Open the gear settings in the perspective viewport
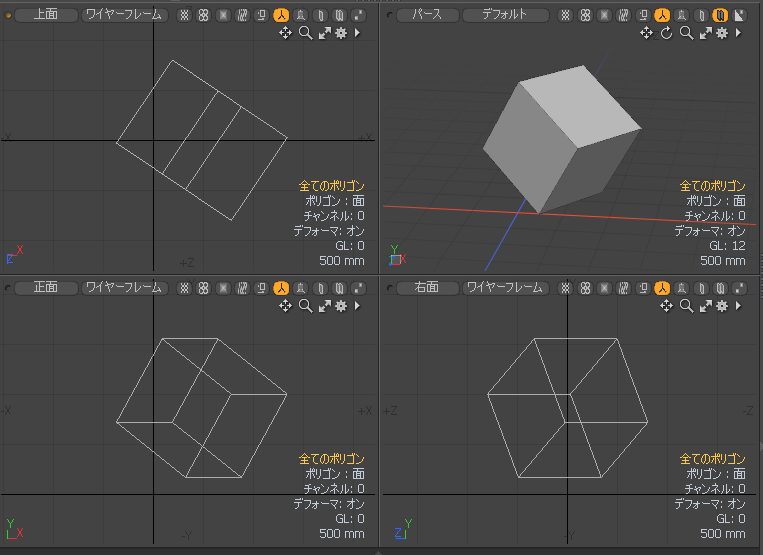 721,33
